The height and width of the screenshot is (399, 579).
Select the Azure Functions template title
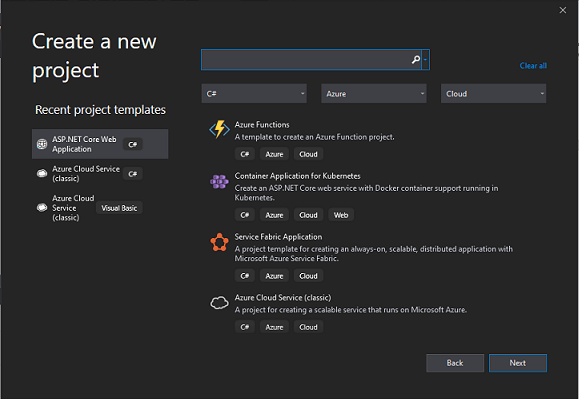click(x=262, y=125)
